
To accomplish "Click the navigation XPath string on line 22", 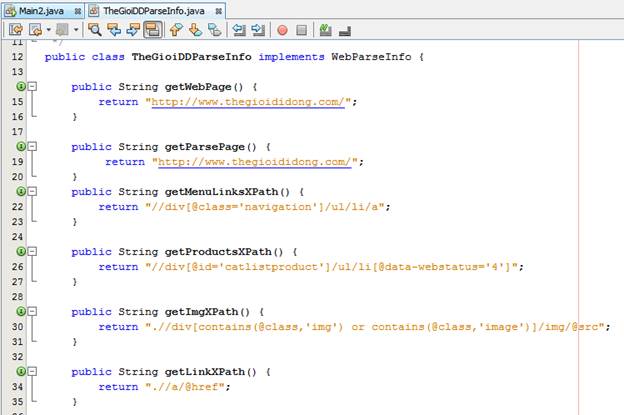I will [x=265, y=207].
